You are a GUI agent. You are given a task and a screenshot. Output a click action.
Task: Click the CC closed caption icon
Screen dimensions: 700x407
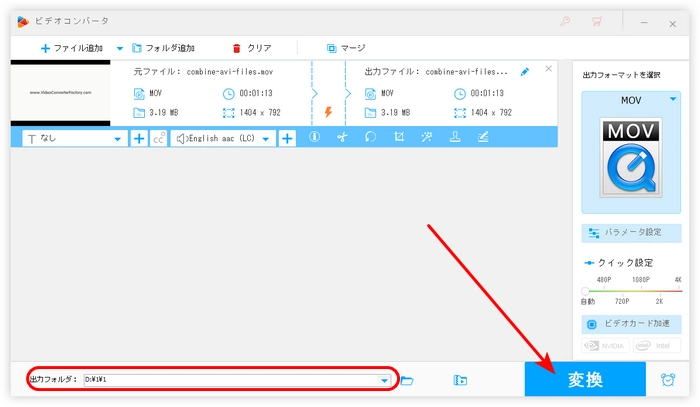pos(158,139)
